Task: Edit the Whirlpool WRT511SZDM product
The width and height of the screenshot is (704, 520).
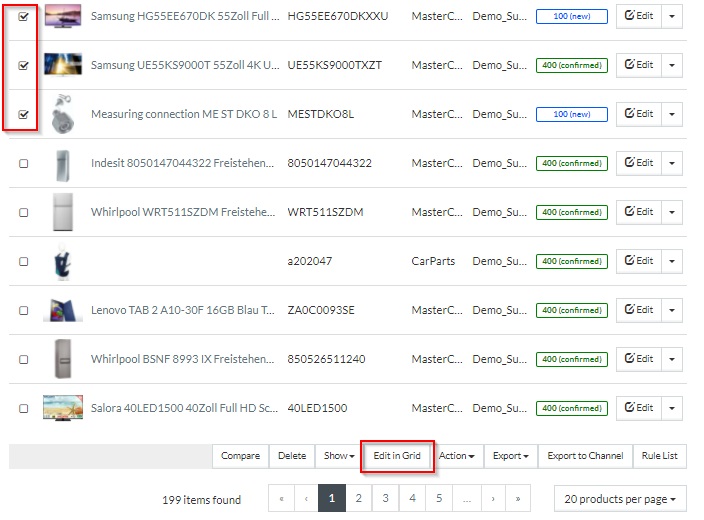Action: click(x=638, y=212)
